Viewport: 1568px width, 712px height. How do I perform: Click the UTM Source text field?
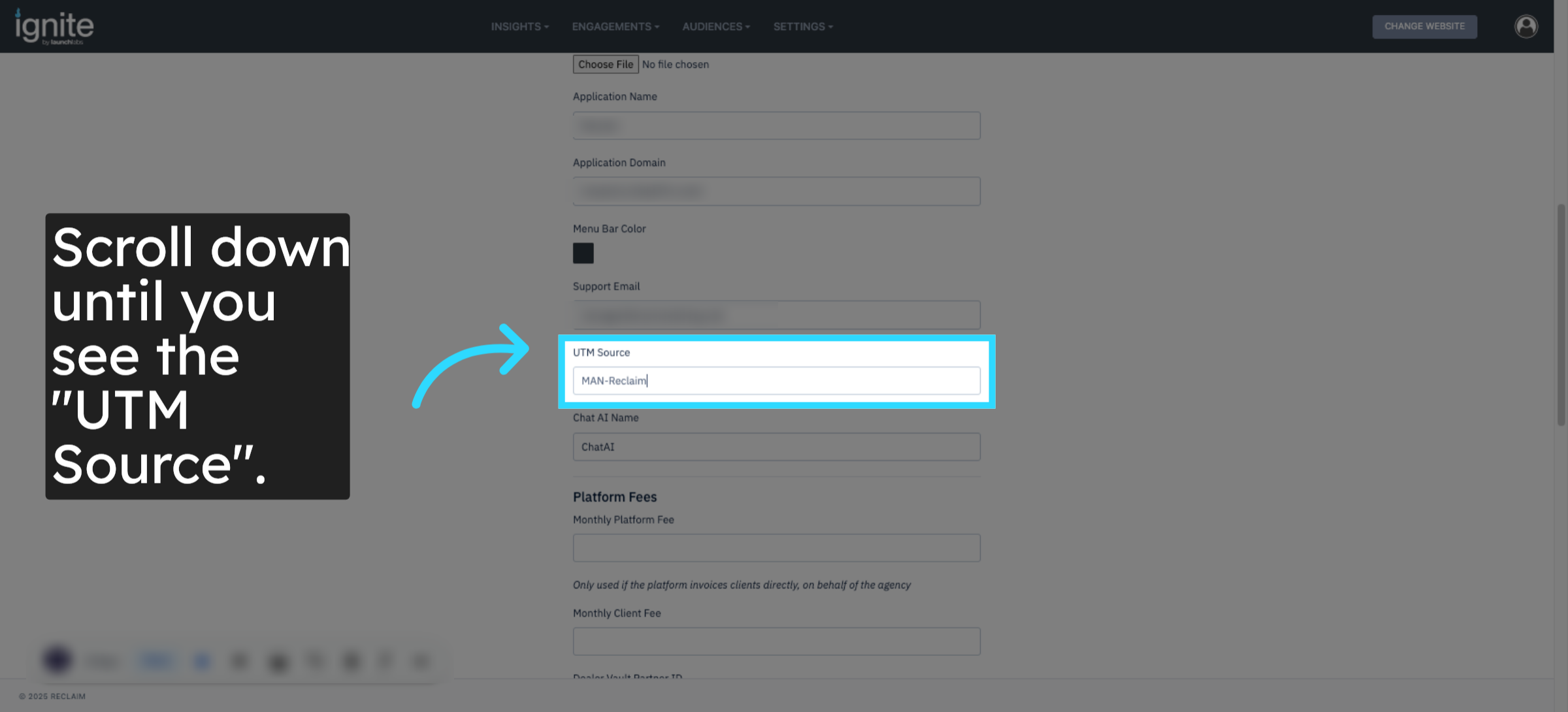776,381
